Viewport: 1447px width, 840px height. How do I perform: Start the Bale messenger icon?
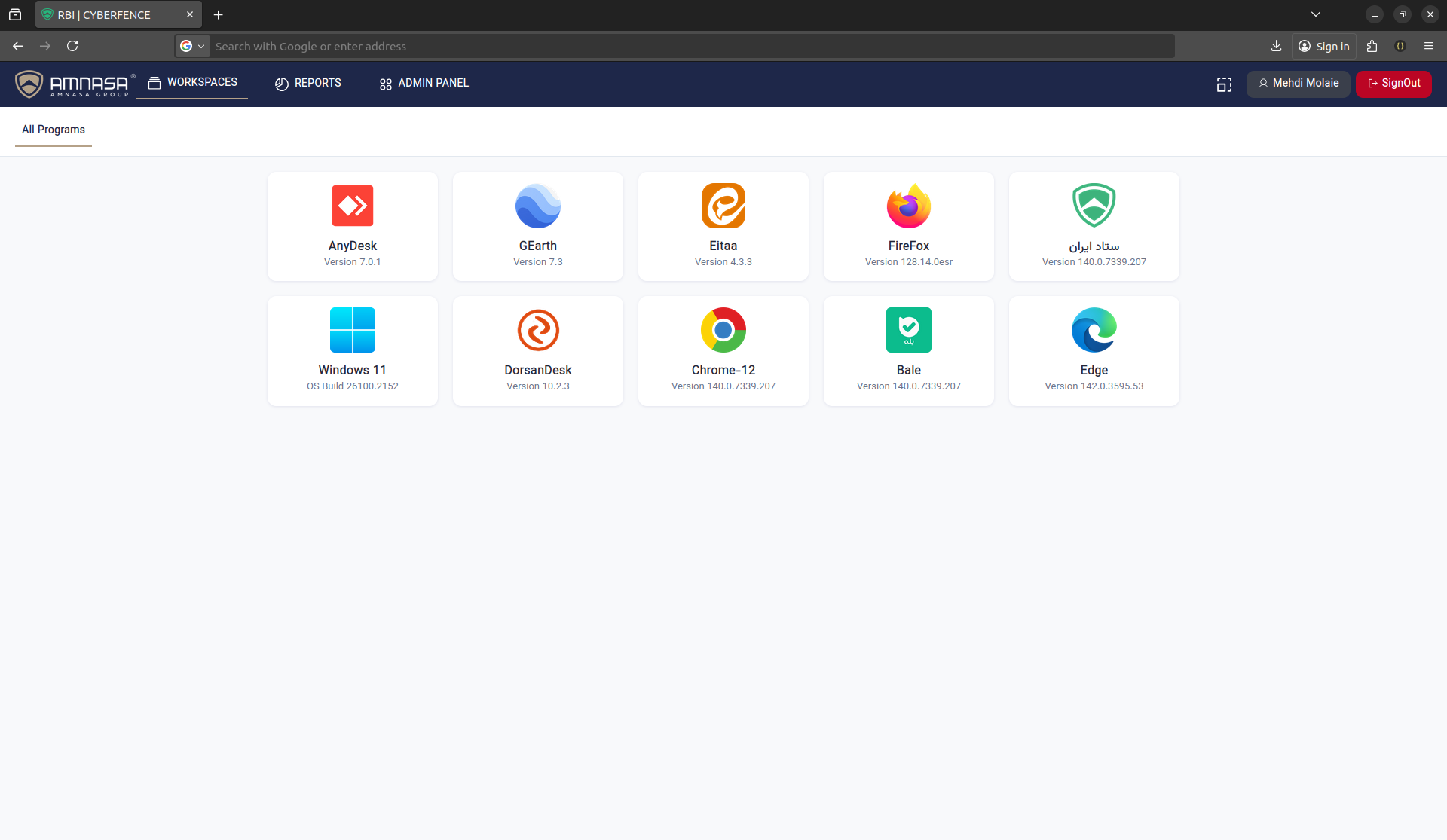tap(909, 330)
